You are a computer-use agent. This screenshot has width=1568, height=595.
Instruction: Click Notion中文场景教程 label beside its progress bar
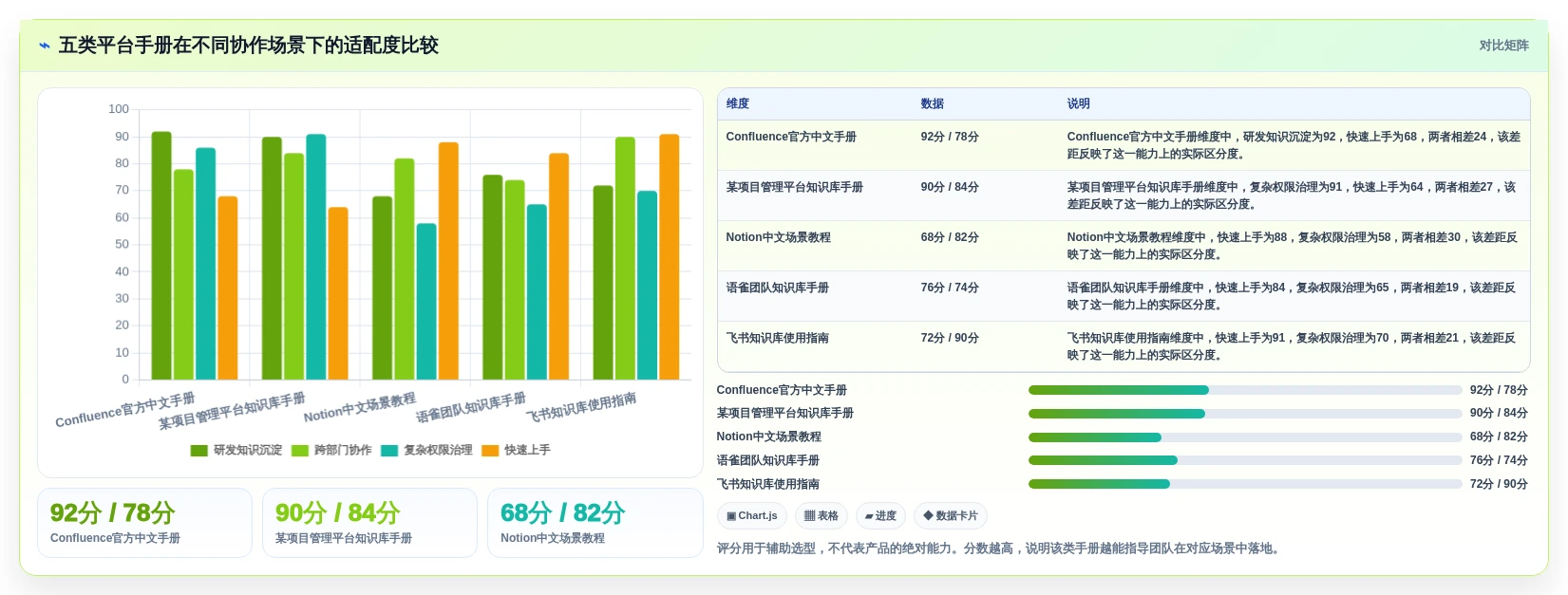click(768, 437)
